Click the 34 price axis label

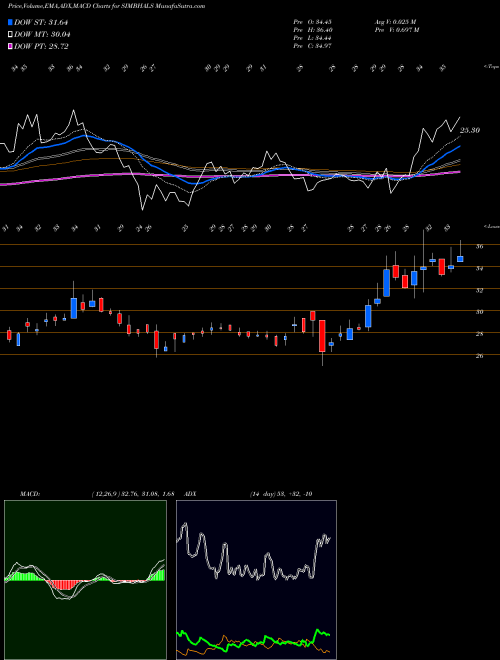479,269
